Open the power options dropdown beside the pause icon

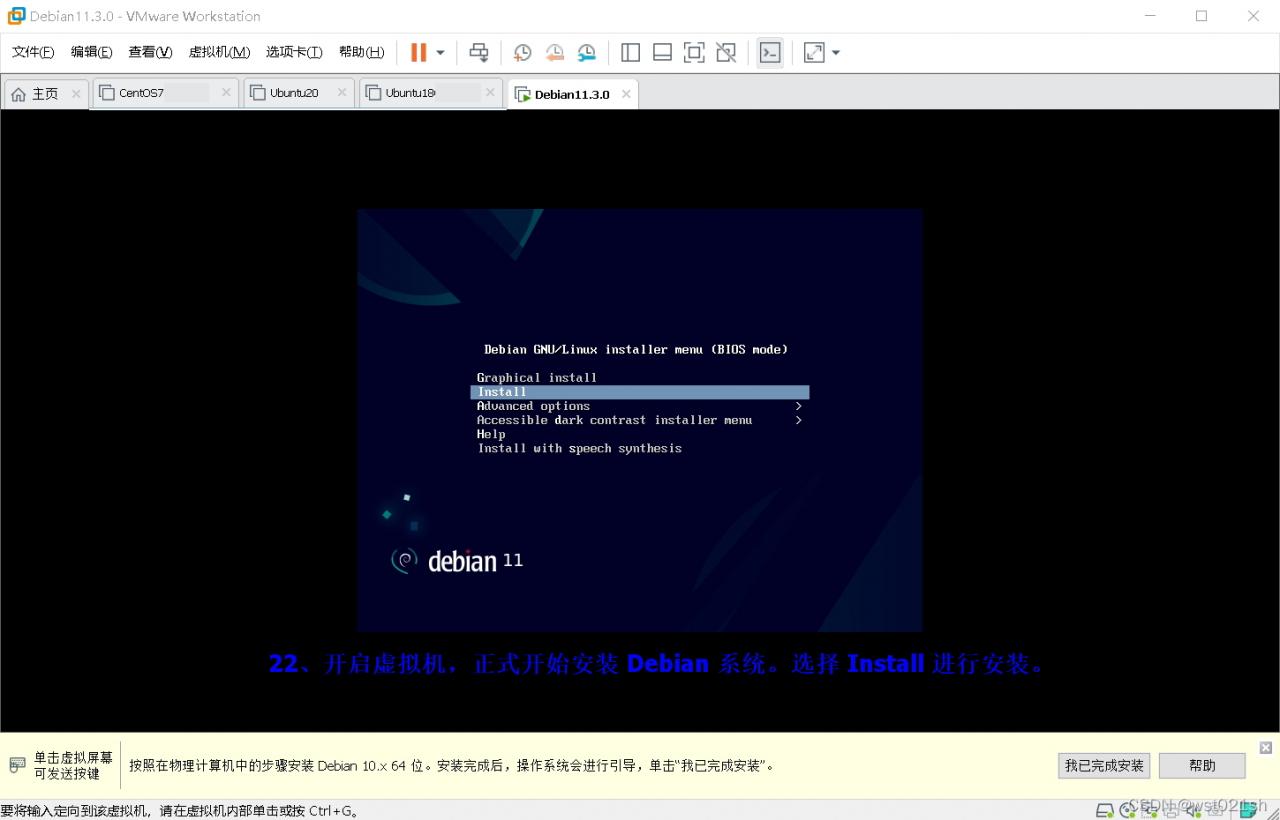[440, 52]
